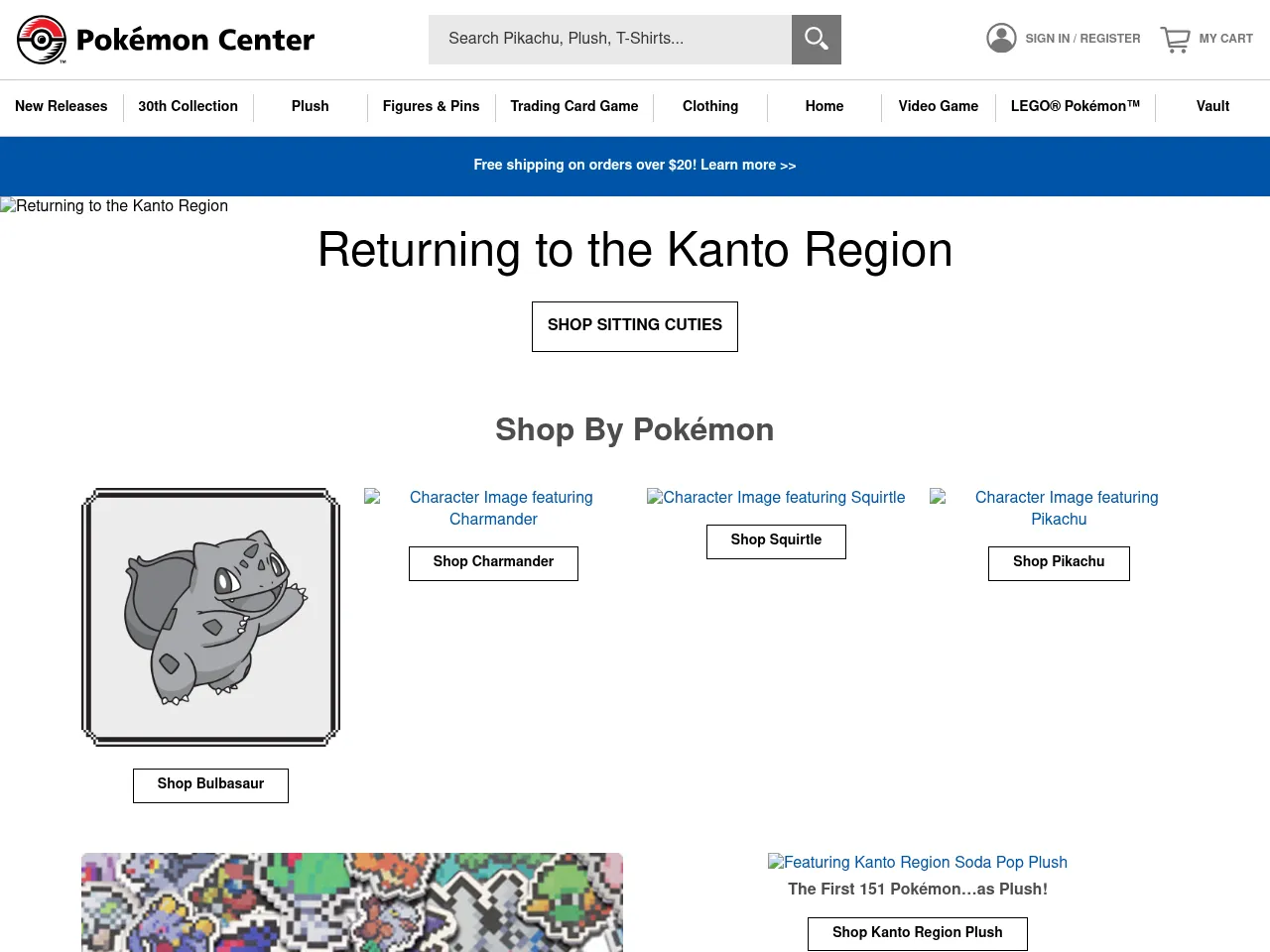Click the Shop Bulbasaur button
Screen dimensions: 1270x952
[x=210, y=784]
